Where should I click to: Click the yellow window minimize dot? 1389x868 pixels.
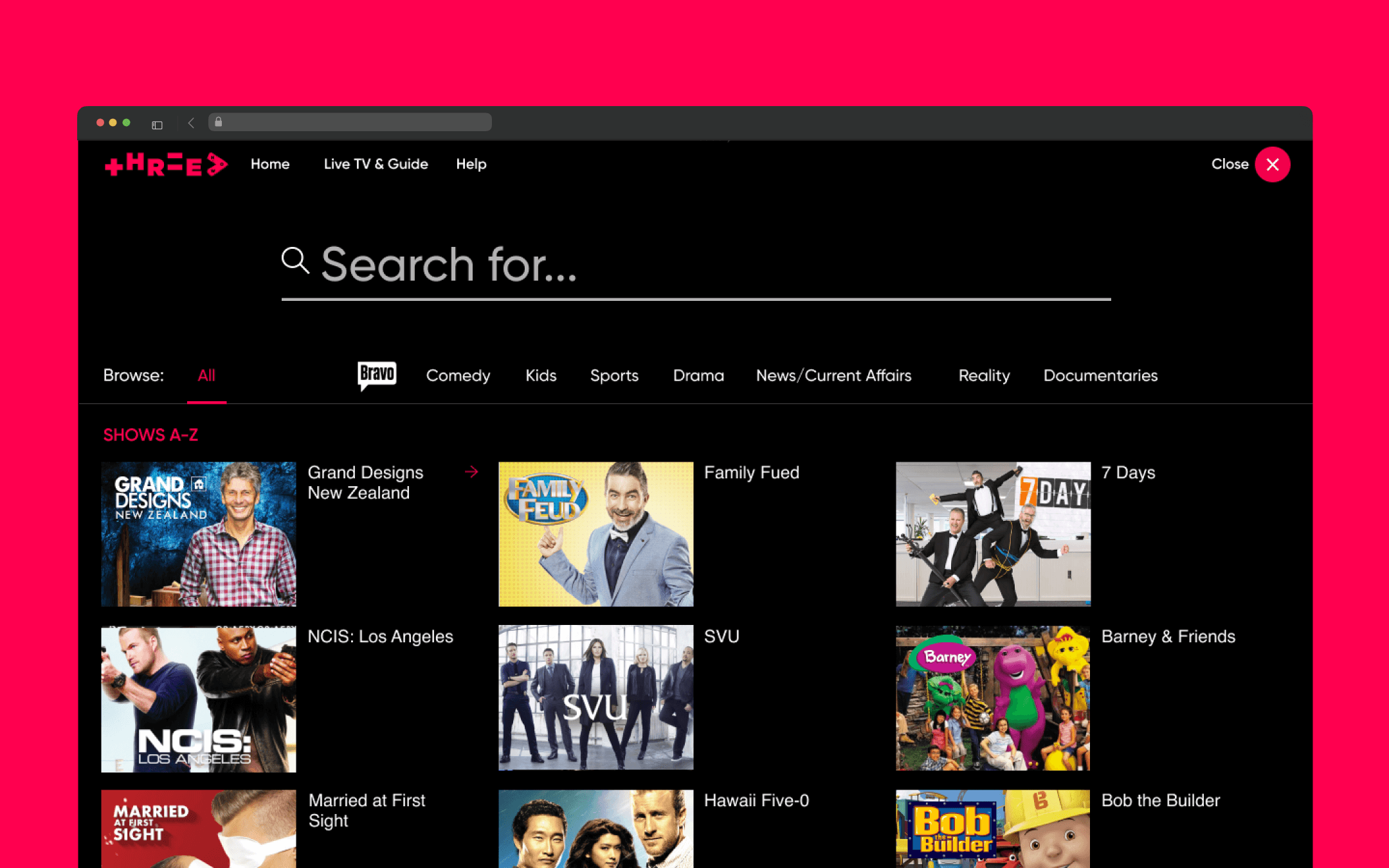coord(113,122)
